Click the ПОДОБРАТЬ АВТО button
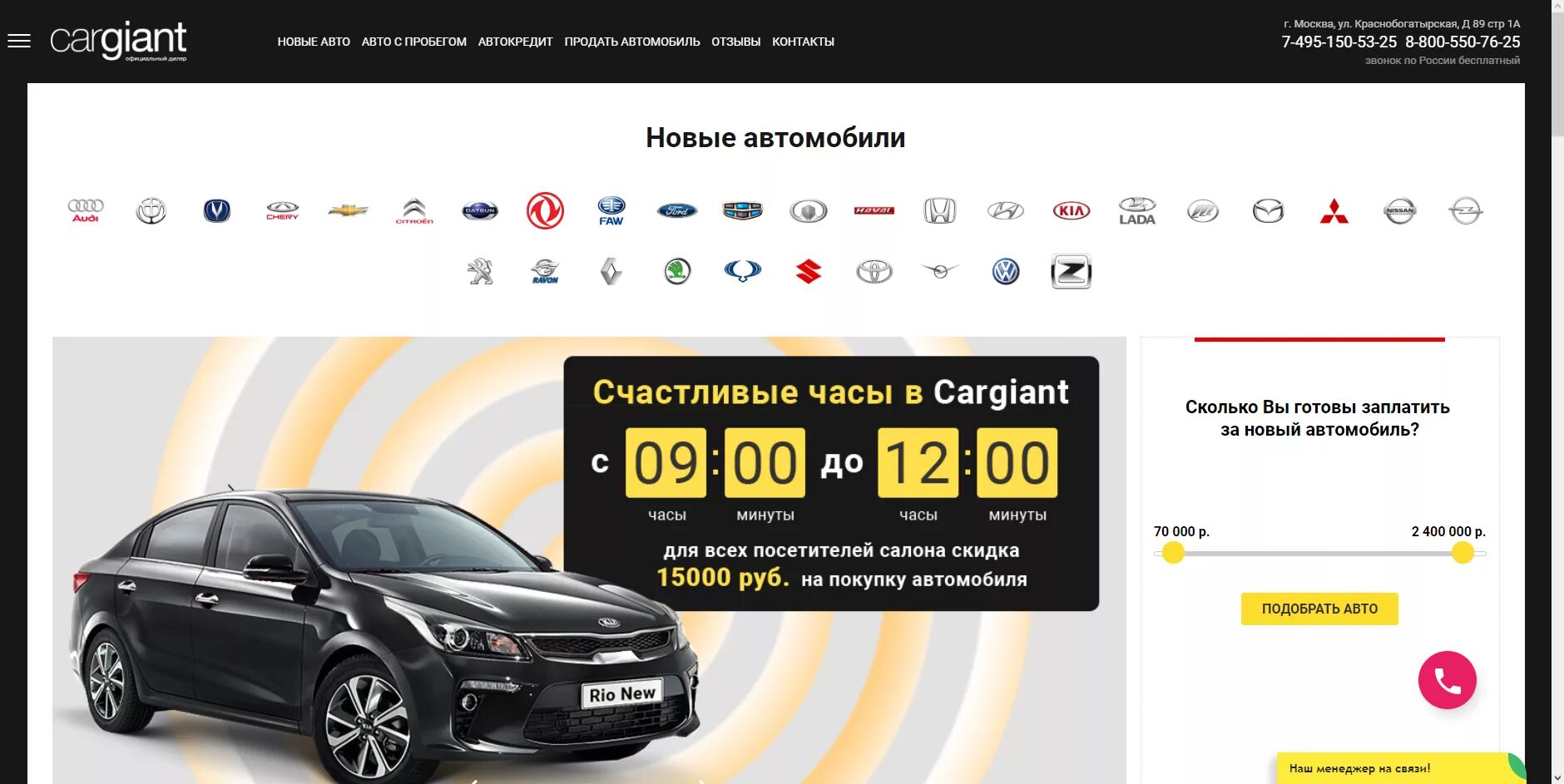1564x784 pixels. point(1319,609)
